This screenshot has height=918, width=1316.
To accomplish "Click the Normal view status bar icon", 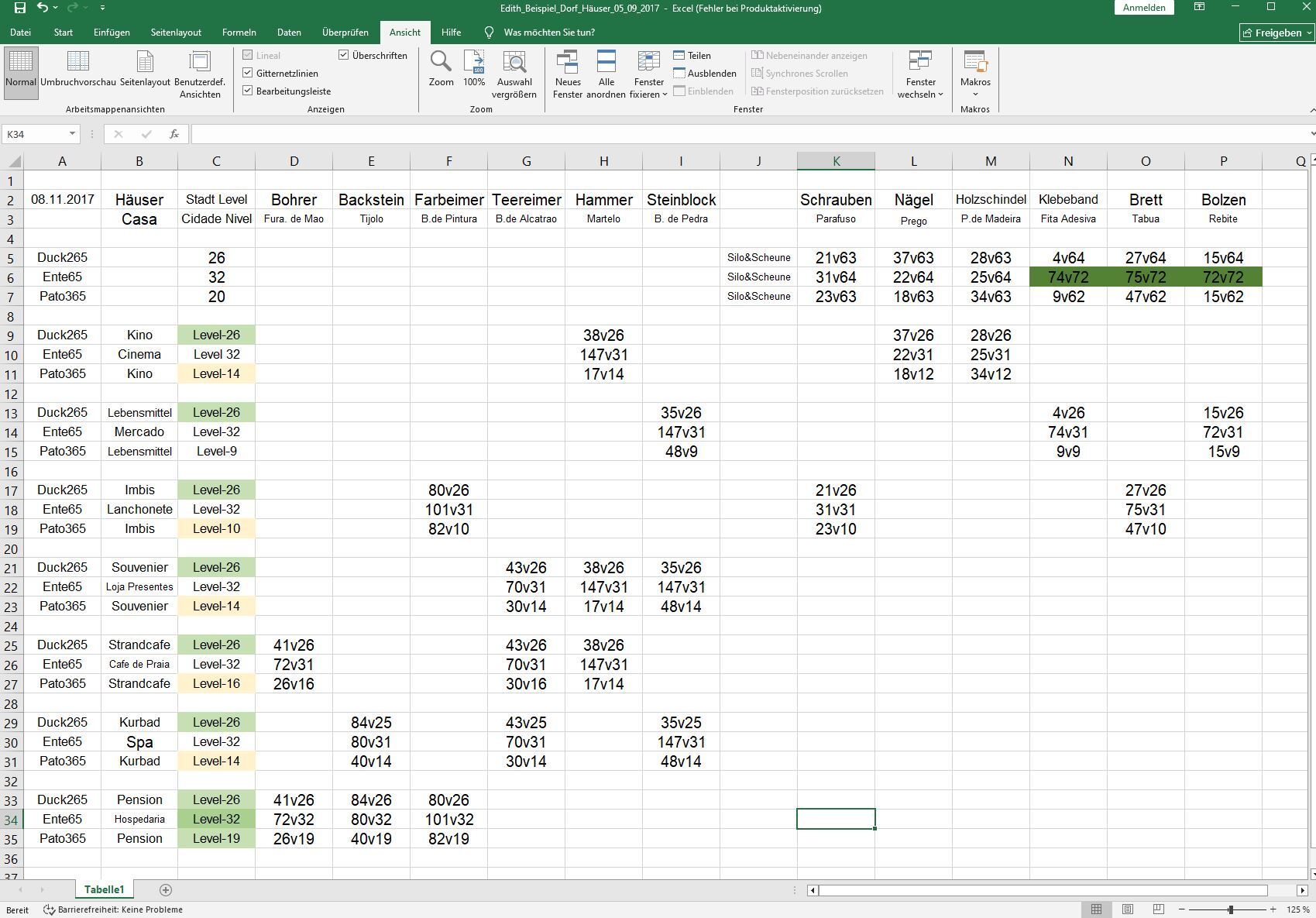I will (1096, 909).
